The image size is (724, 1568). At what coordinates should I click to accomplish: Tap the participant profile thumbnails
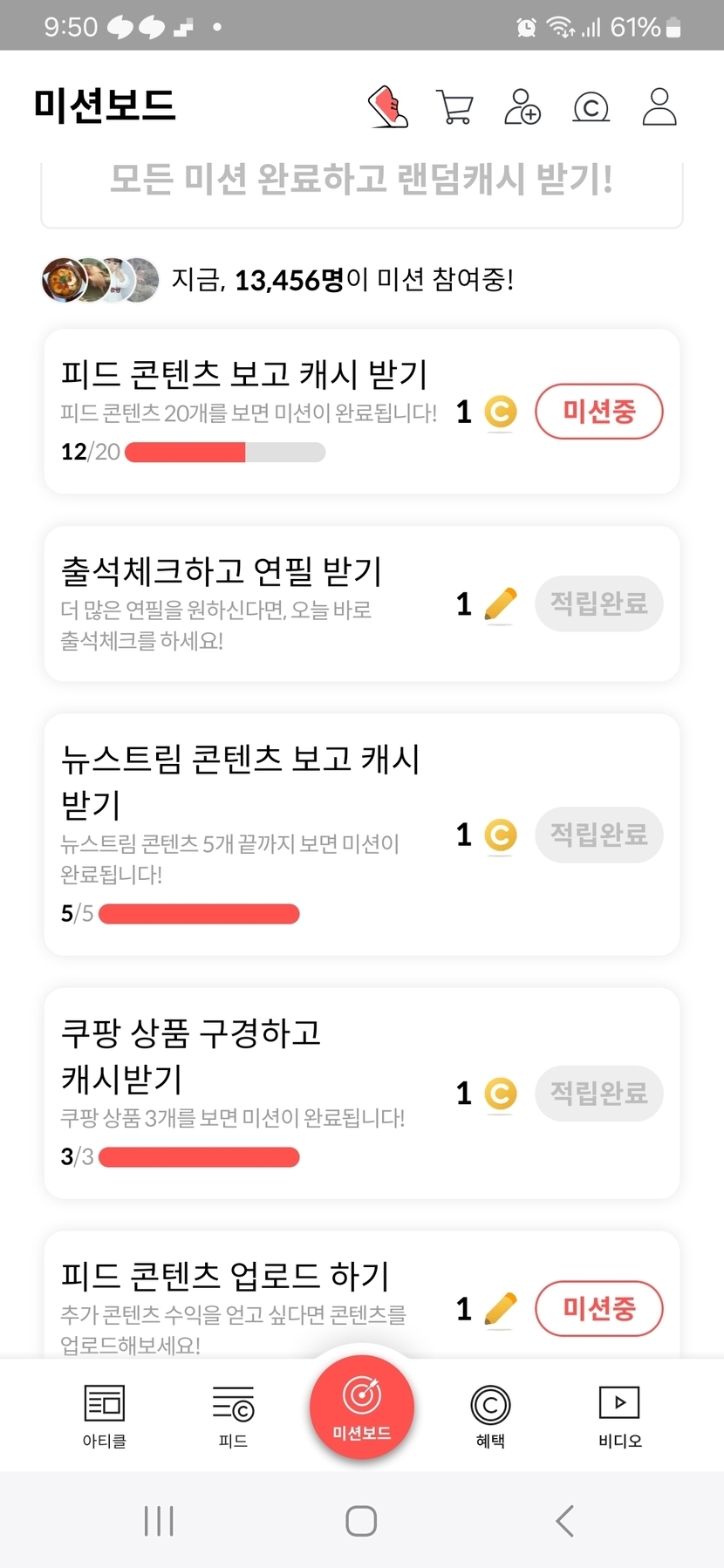pyautogui.click(x=100, y=280)
